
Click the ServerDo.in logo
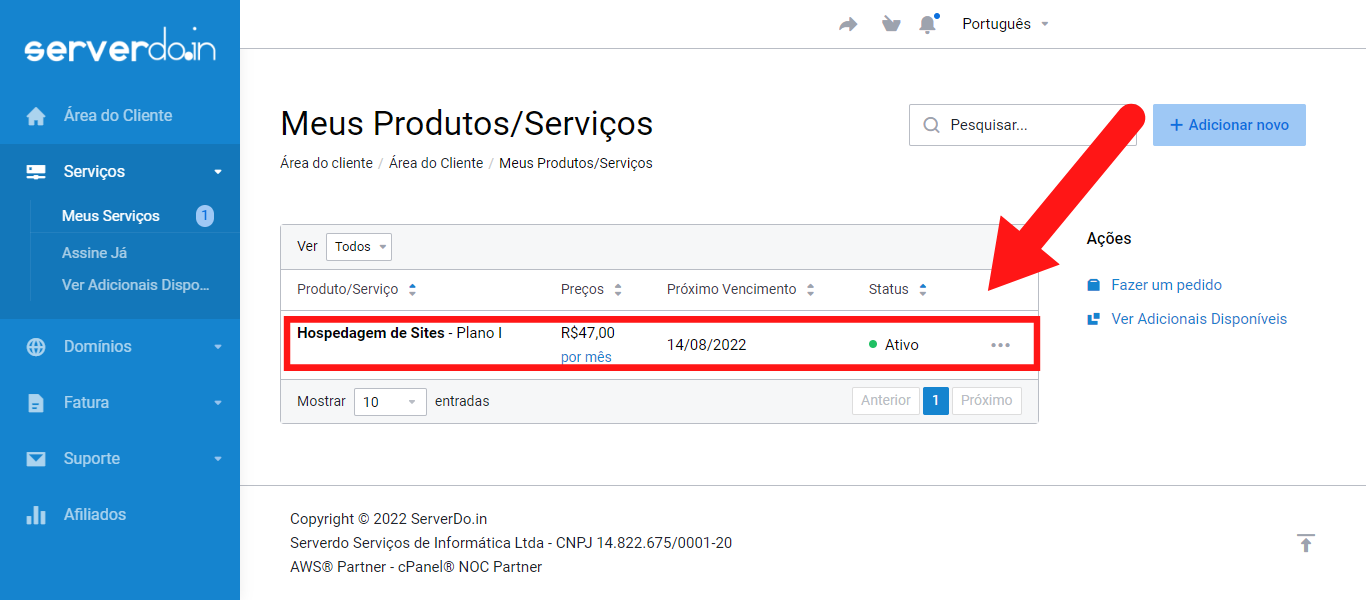tap(119, 49)
